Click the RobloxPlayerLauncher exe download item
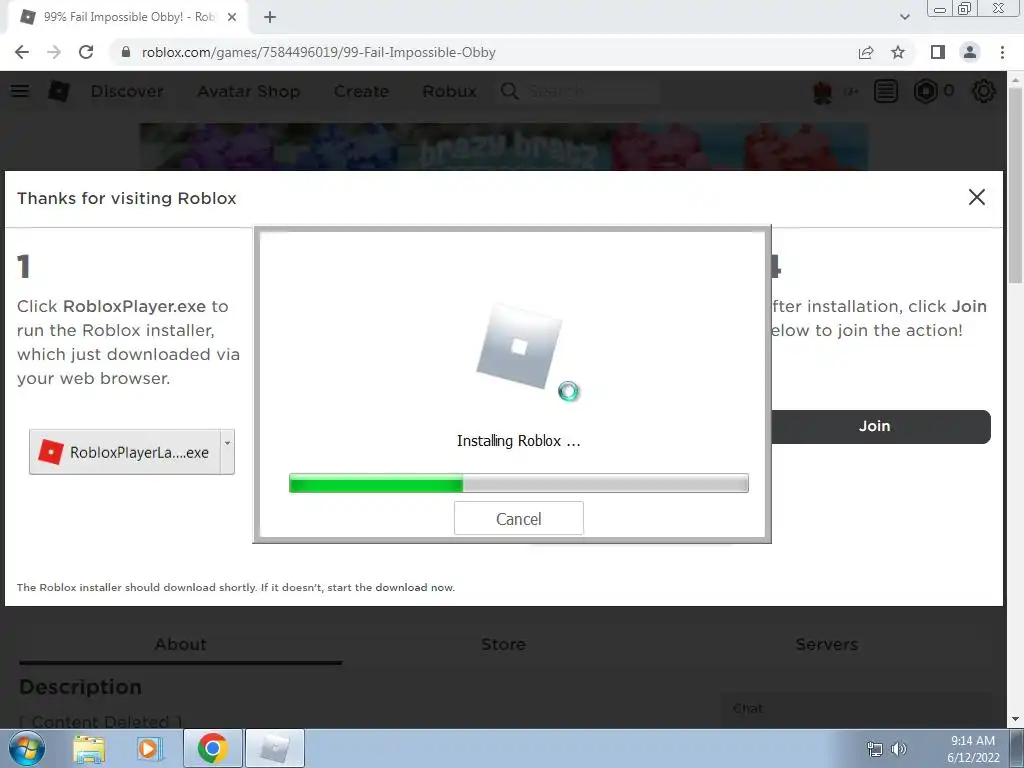 (125, 452)
